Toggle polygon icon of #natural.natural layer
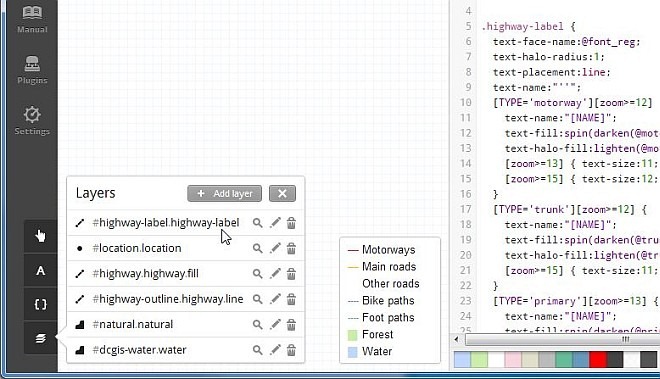Viewport: 660px width, 379px height. click(80, 325)
